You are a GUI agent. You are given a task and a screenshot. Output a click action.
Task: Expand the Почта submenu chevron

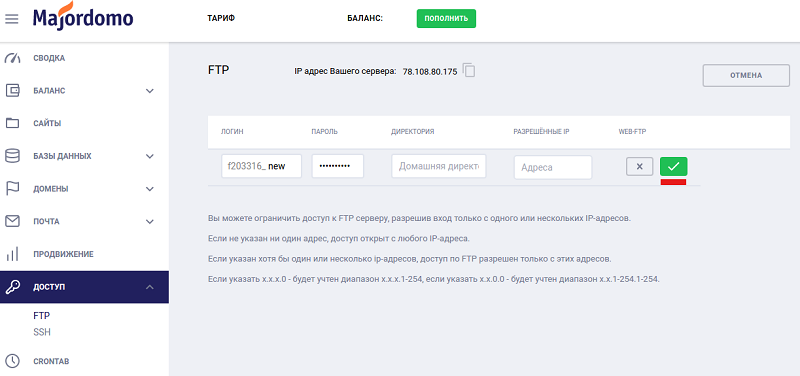click(x=149, y=221)
